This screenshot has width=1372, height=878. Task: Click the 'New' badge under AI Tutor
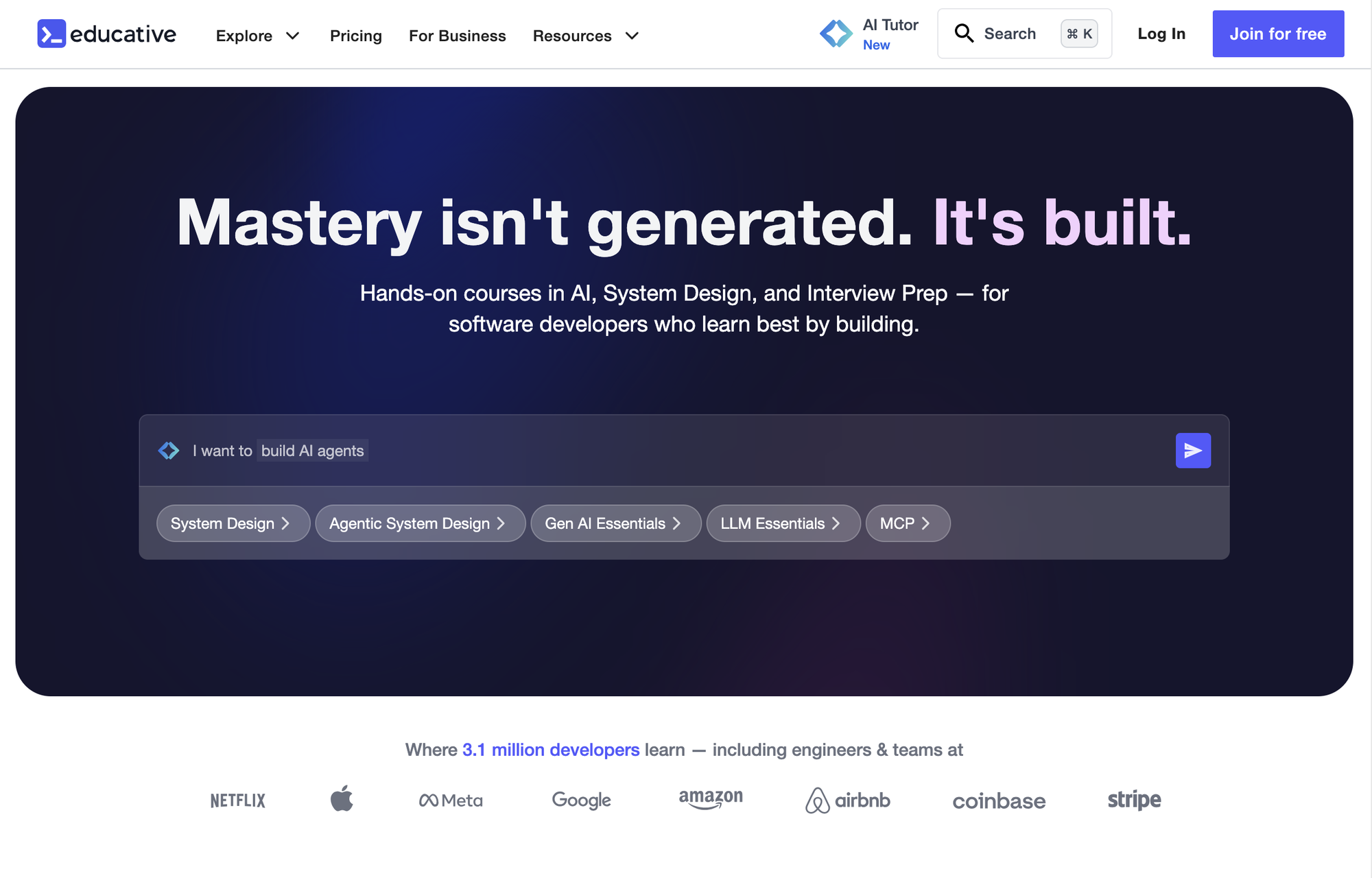pyautogui.click(x=877, y=45)
